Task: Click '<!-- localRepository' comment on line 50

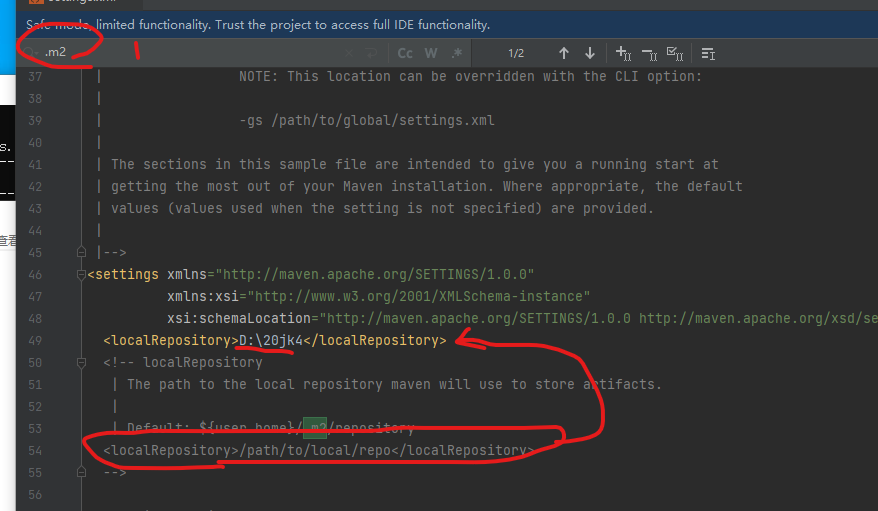Action: (183, 363)
